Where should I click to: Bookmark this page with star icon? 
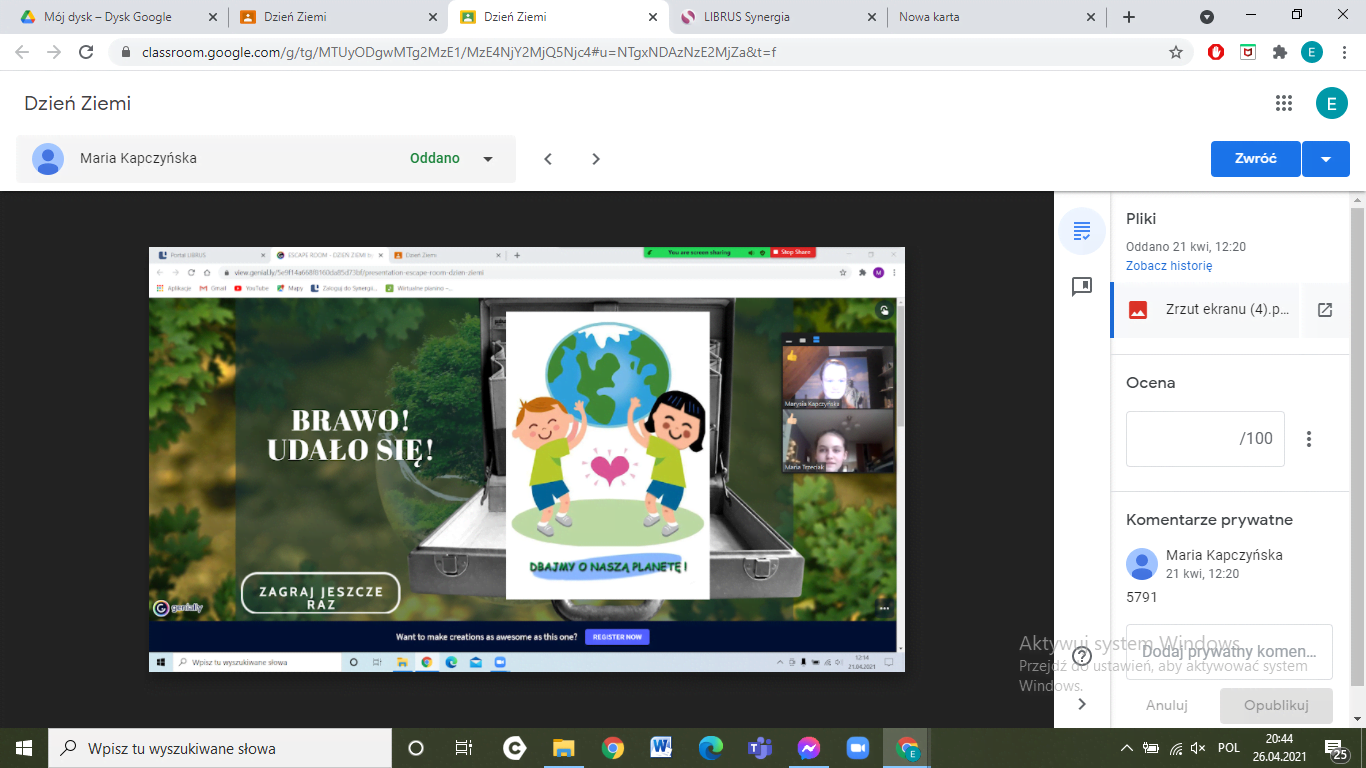pyautogui.click(x=1176, y=53)
